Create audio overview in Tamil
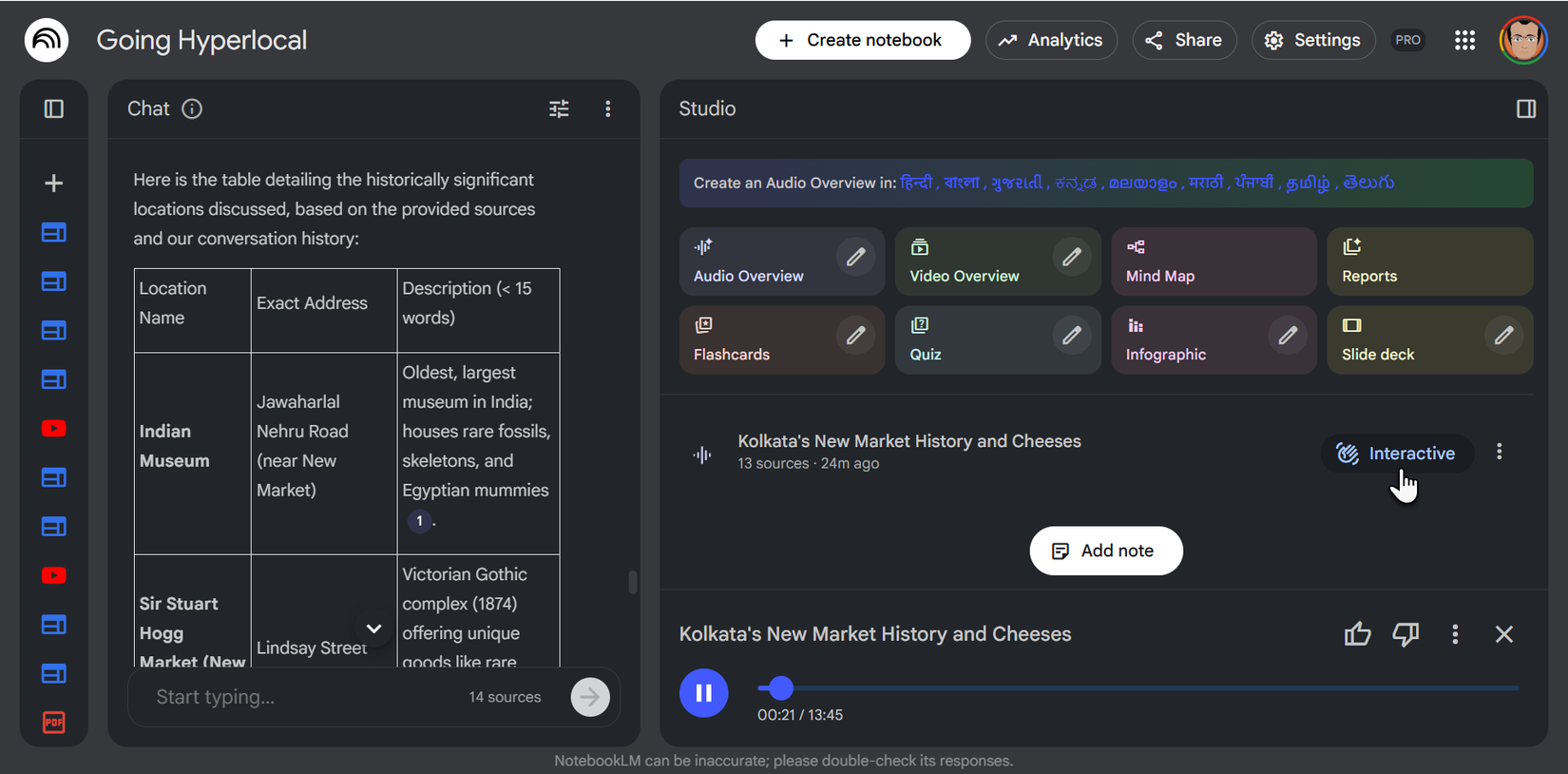 (x=1308, y=183)
